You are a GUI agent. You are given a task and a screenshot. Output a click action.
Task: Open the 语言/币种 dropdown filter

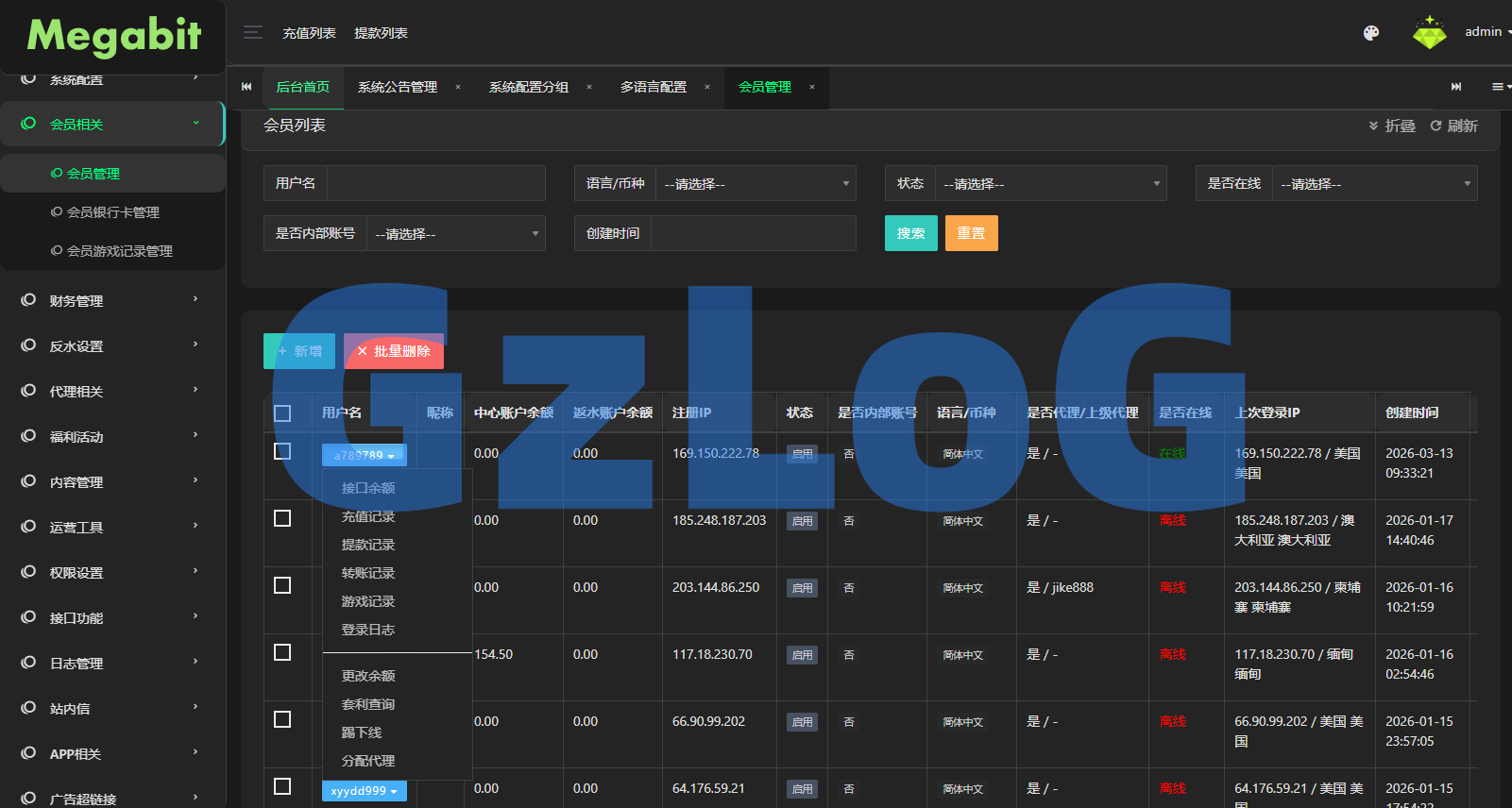(755, 184)
